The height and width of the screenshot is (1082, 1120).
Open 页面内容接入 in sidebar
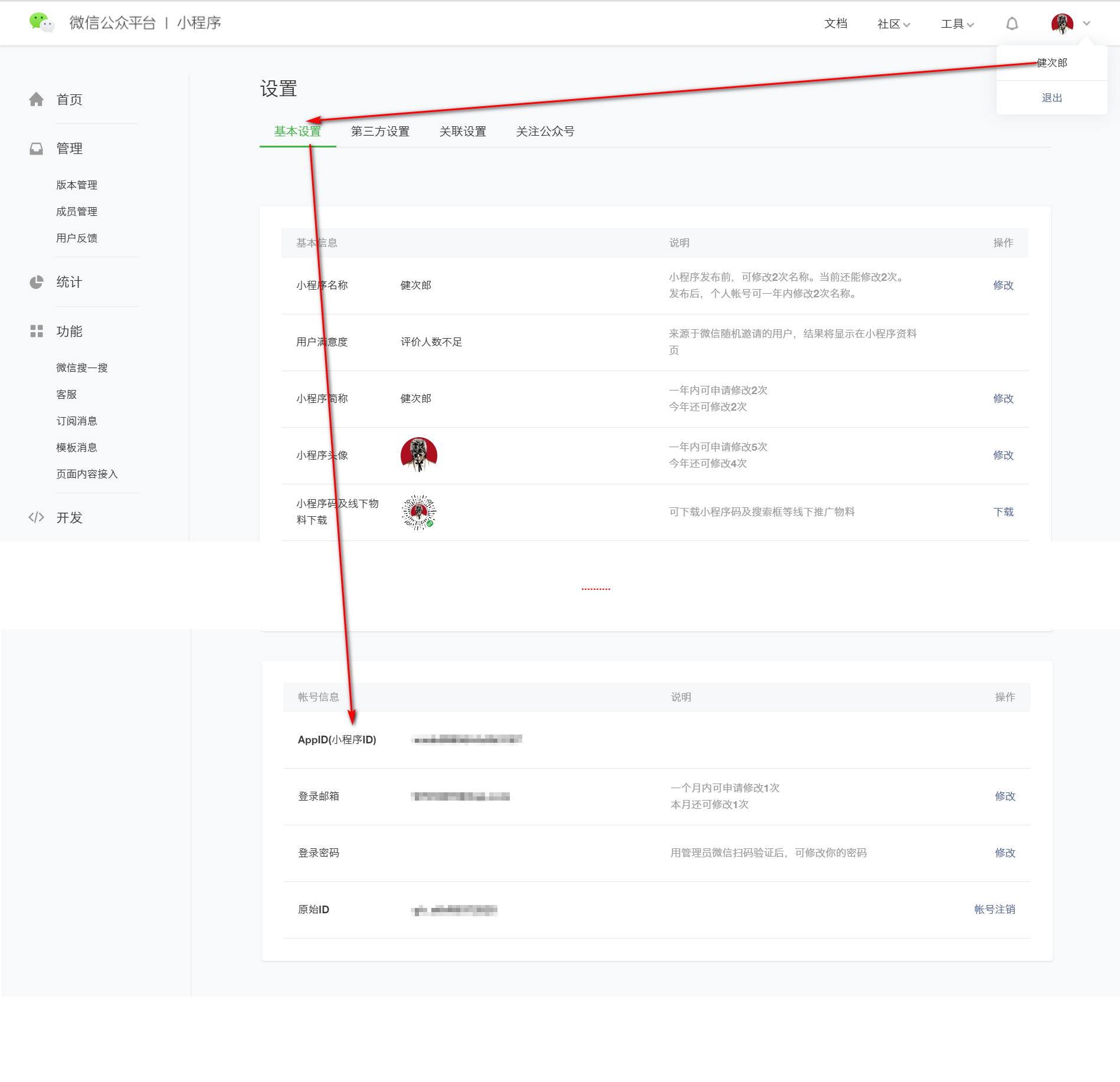point(87,474)
